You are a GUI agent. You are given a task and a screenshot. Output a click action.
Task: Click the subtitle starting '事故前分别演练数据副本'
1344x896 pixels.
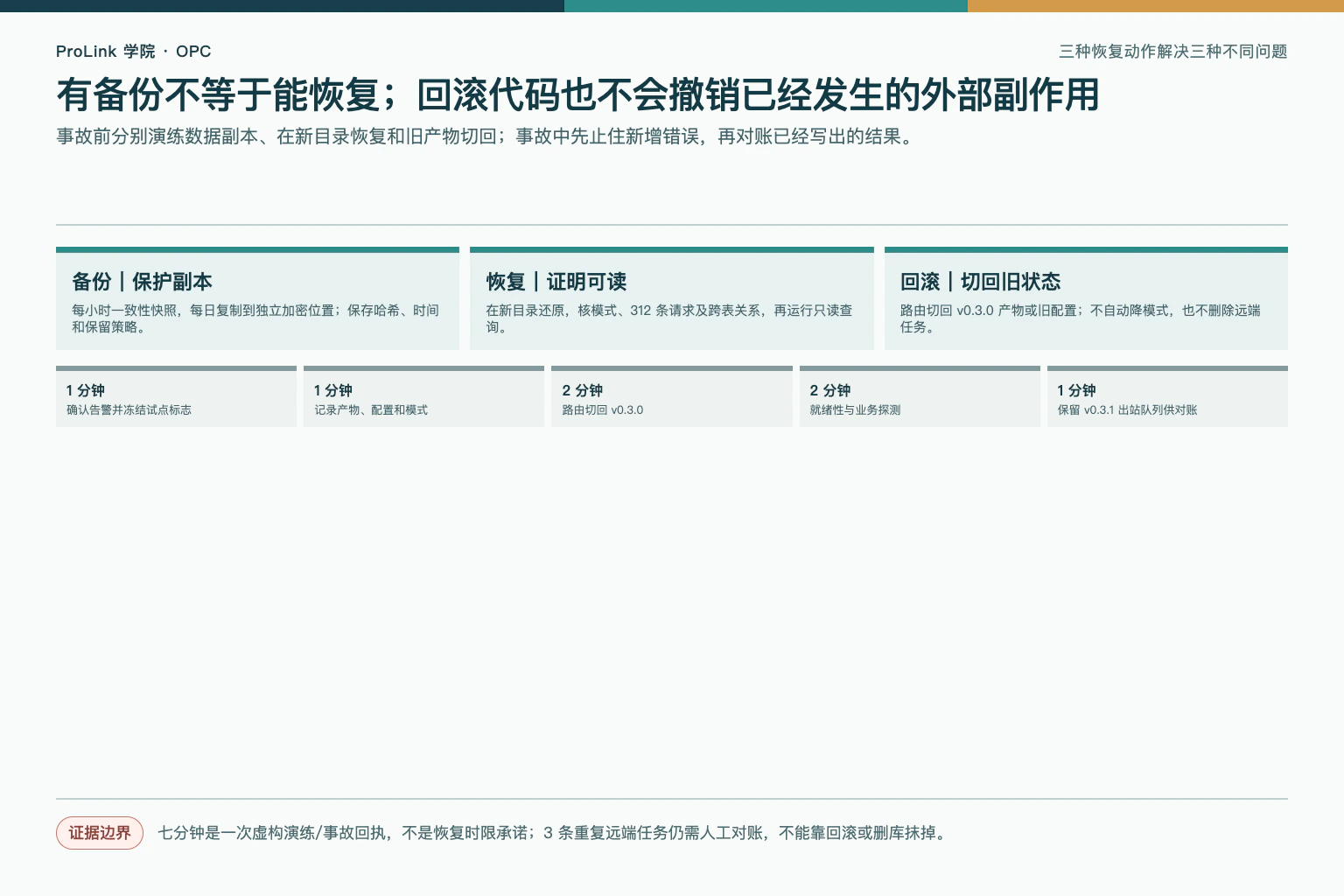tap(487, 136)
